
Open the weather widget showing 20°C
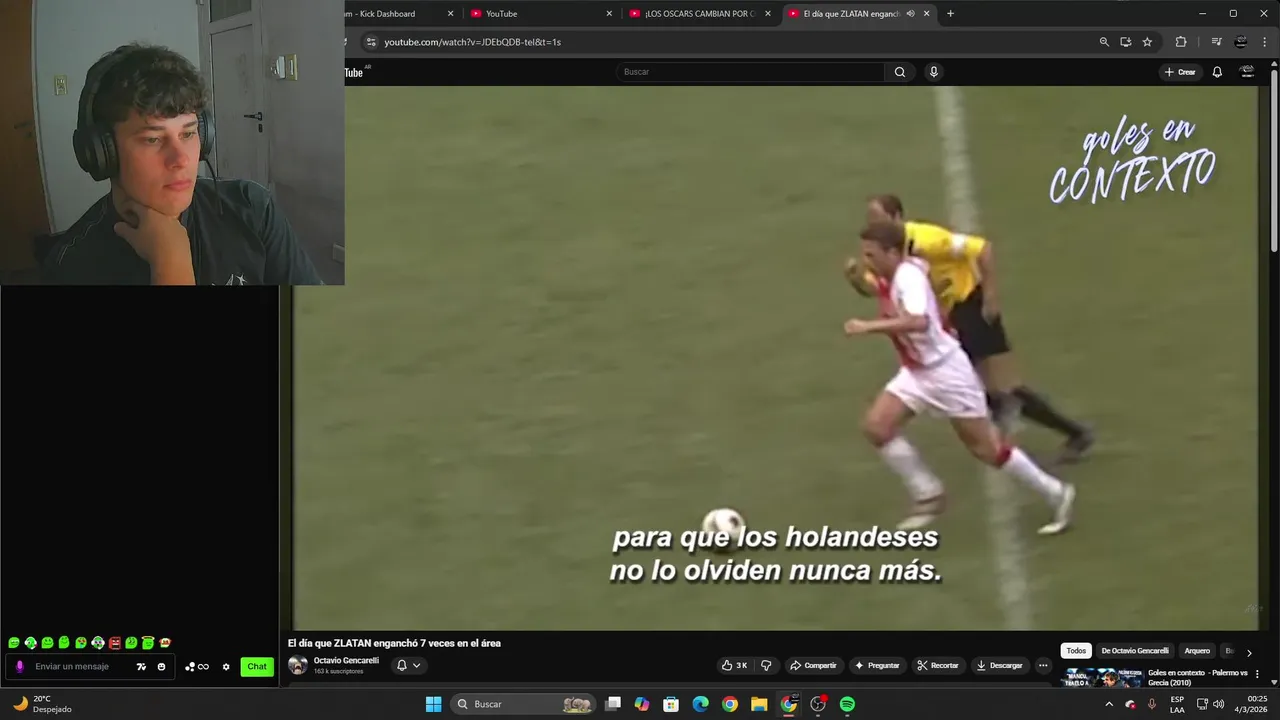click(42, 704)
